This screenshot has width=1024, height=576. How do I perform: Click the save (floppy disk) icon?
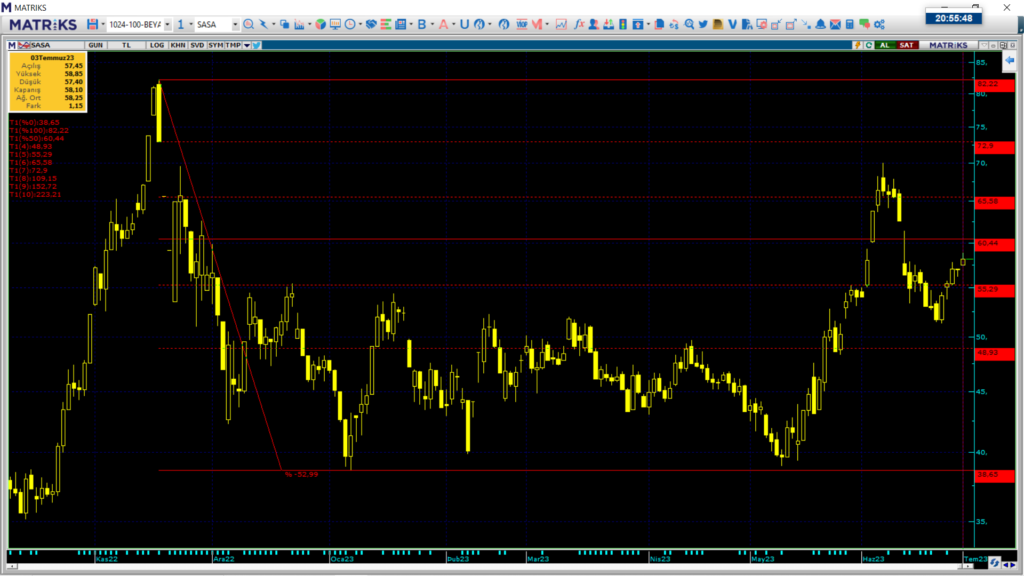click(93, 24)
